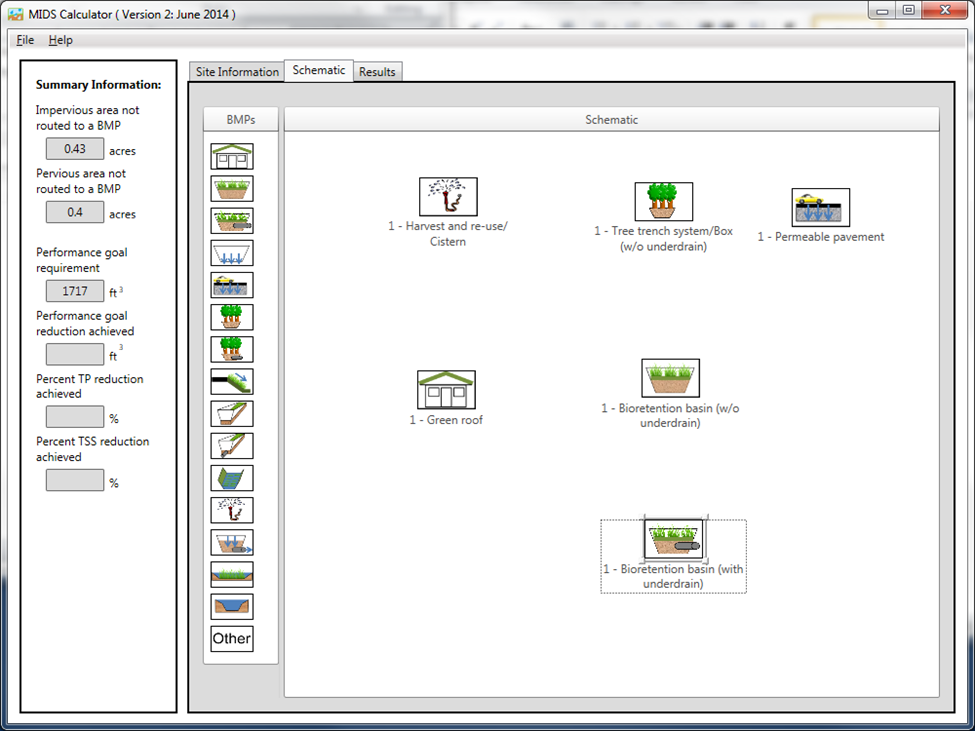Choose the Harvest and re-use cistern palette icon
This screenshot has width=975, height=731.
point(231,510)
